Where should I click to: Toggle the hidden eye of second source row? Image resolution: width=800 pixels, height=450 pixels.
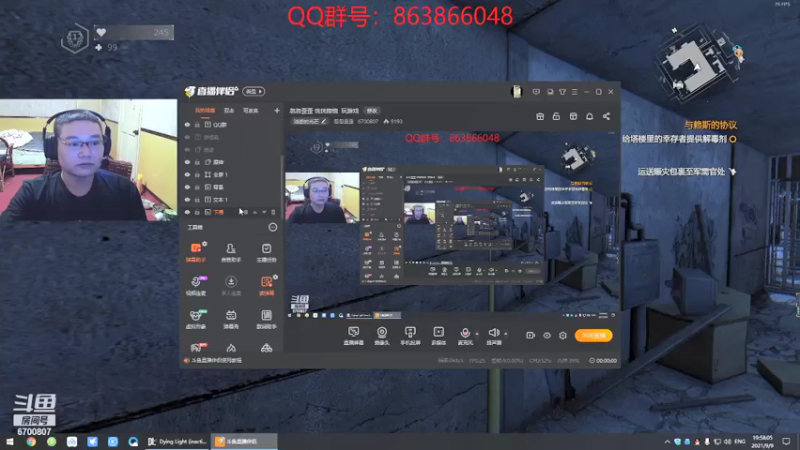click(187, 137)
